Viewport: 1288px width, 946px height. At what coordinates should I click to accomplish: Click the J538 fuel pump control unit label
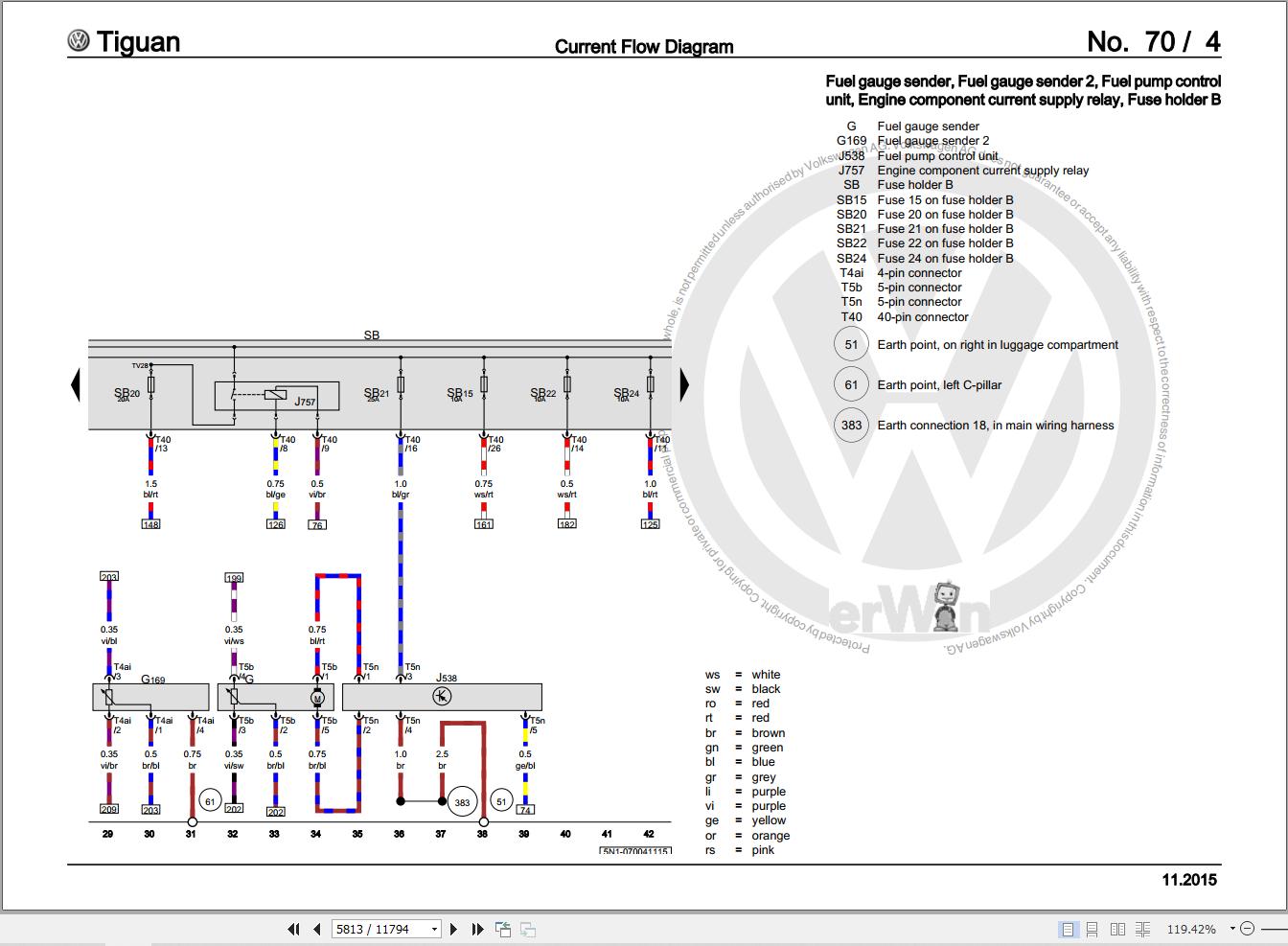tap(447, 679)
